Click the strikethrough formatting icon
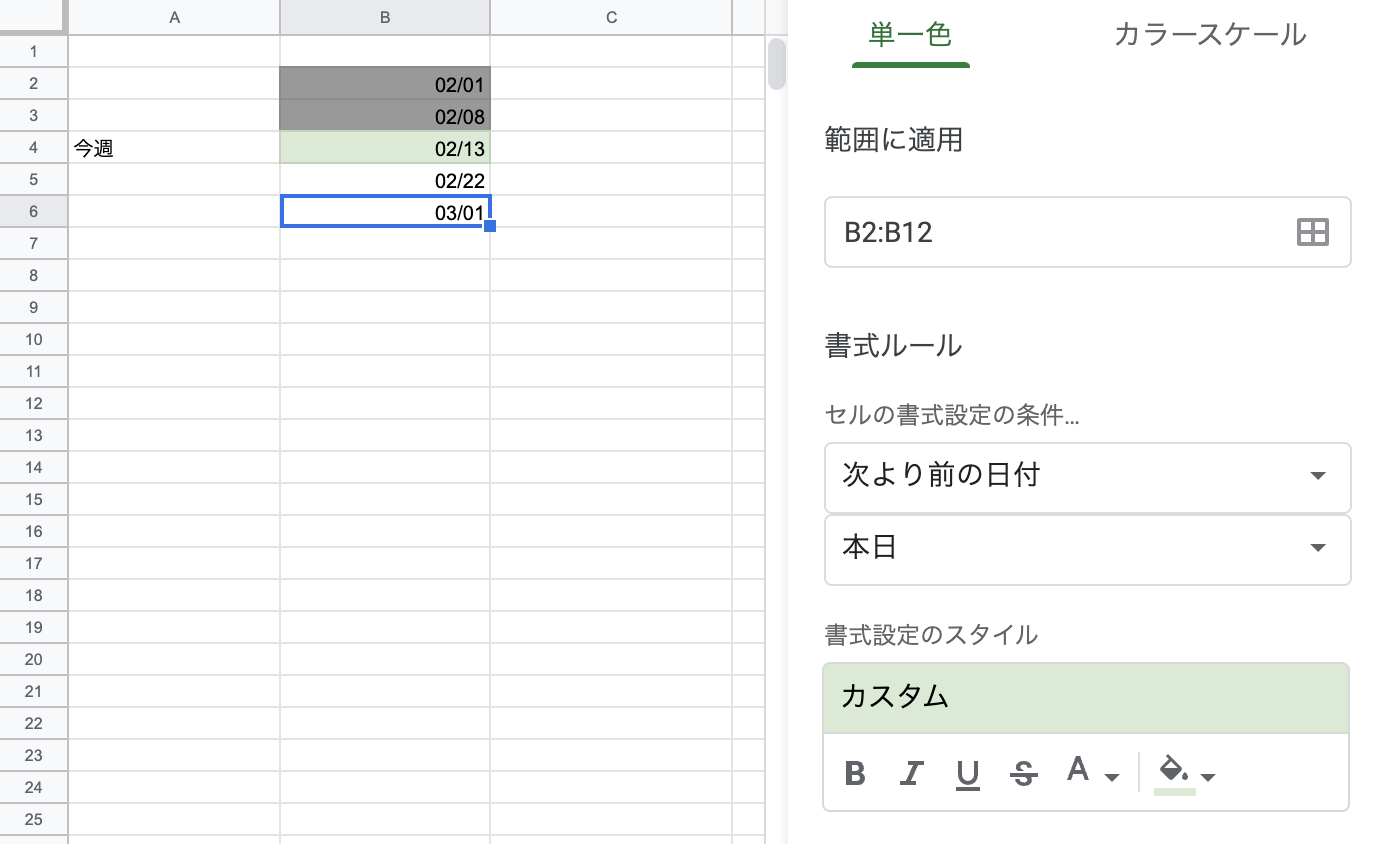This screenshot has width=1384, height=844. coord(1023,773)
